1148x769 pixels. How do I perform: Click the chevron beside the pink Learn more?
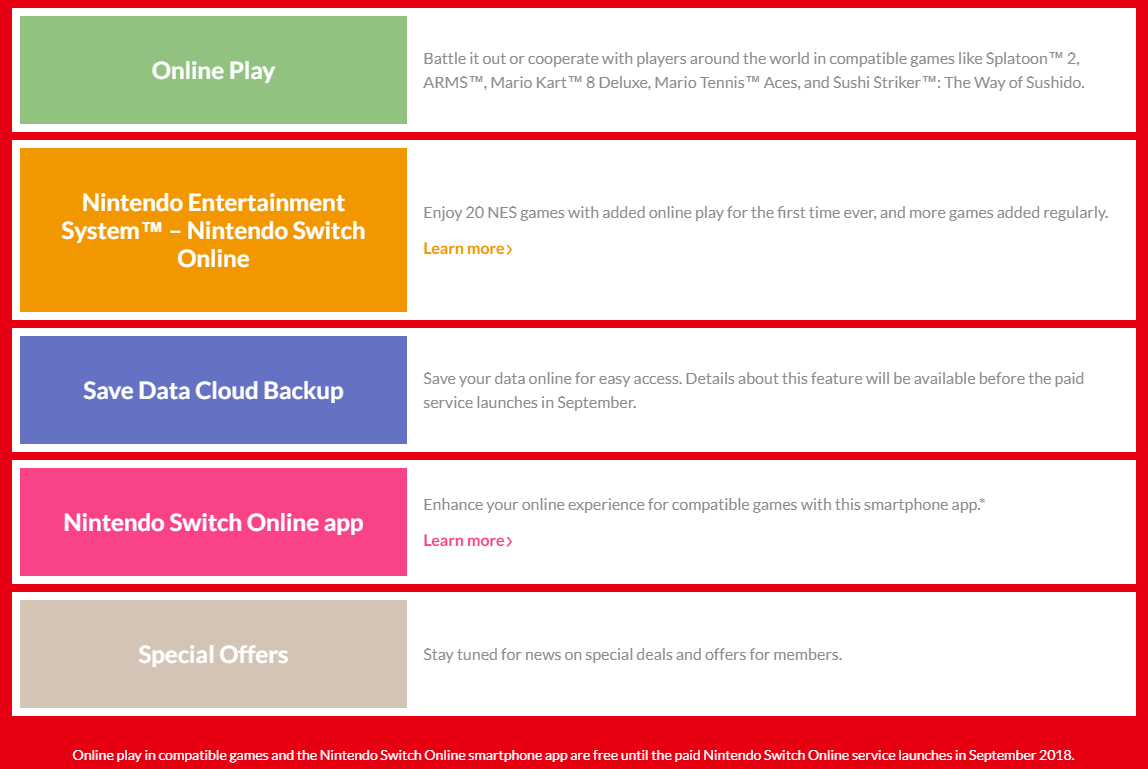[x=509, y=541]
